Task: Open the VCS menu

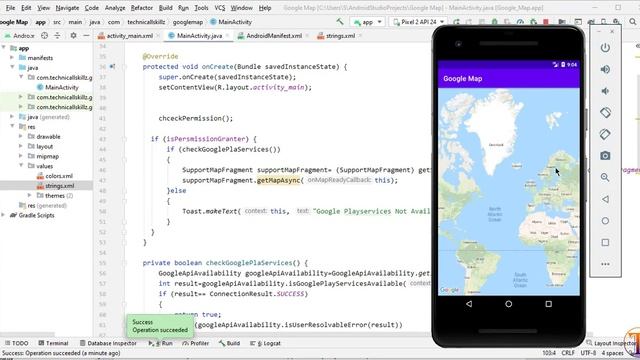Action: tap(220, 8)
